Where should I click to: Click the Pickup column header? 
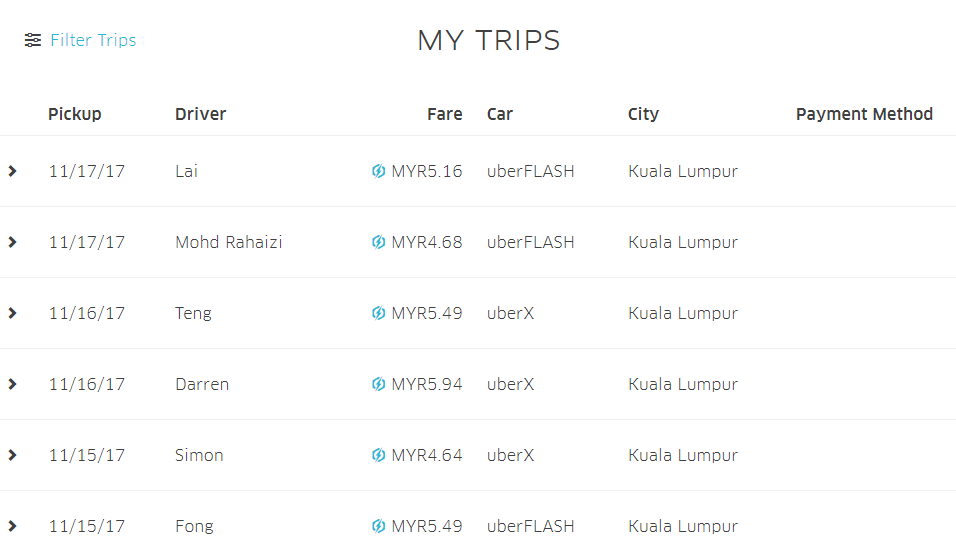click(x=75, y=115)
